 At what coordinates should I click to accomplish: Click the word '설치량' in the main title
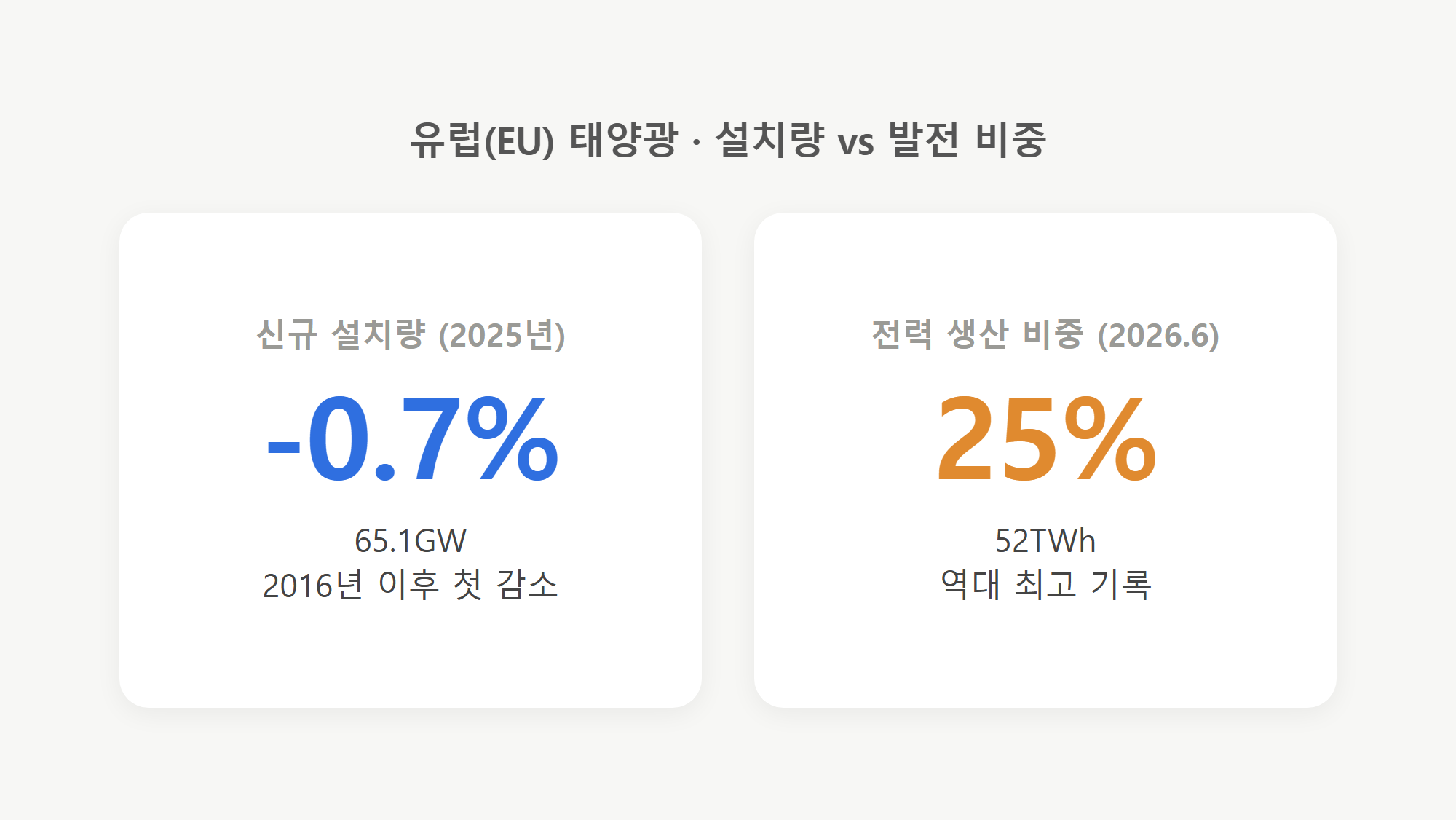[769, 140]
